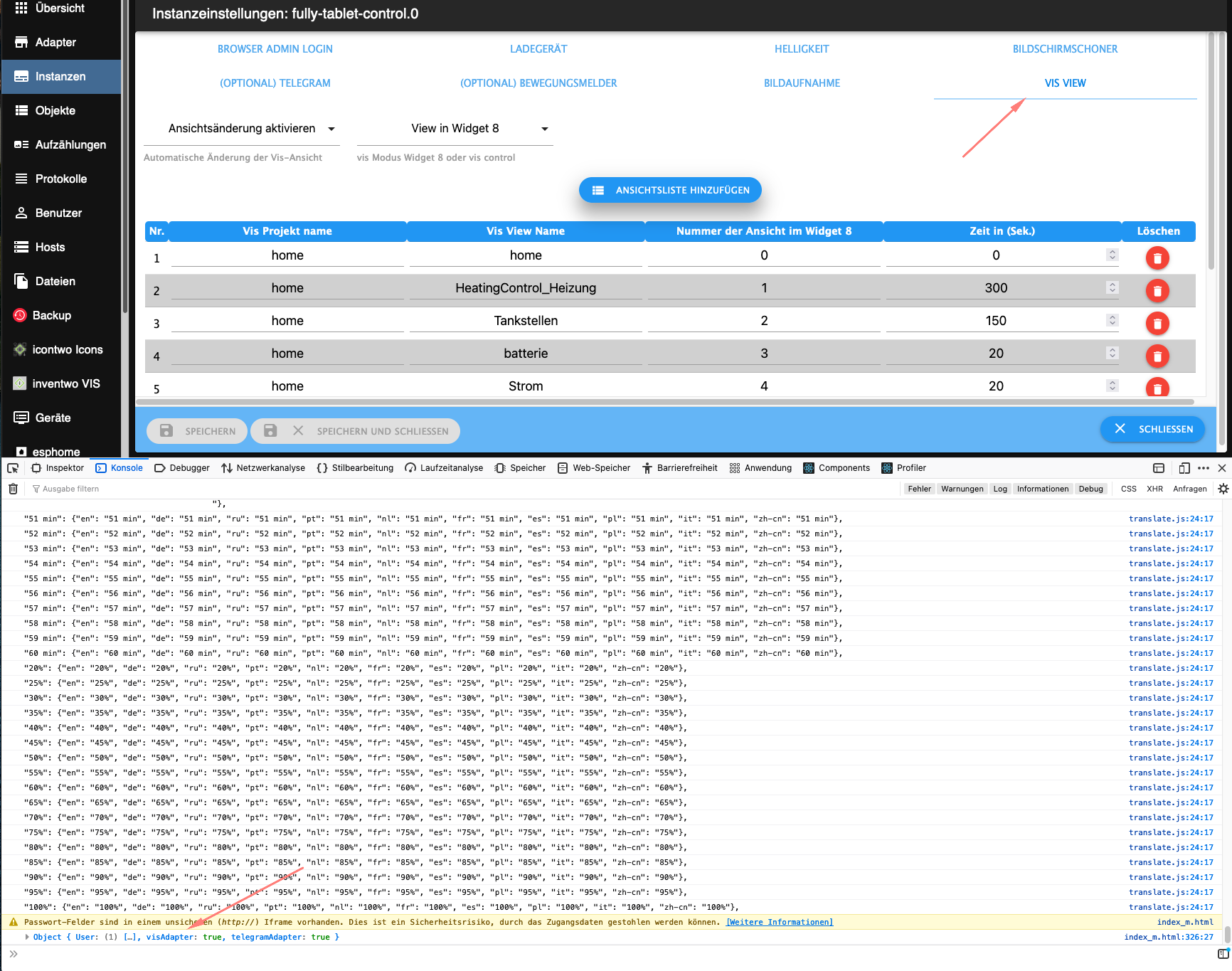The width and height of the screenshot is (1232, 971).
Task: Open console settings gear
Action: pyautogui.click(x=1223, y=489)
